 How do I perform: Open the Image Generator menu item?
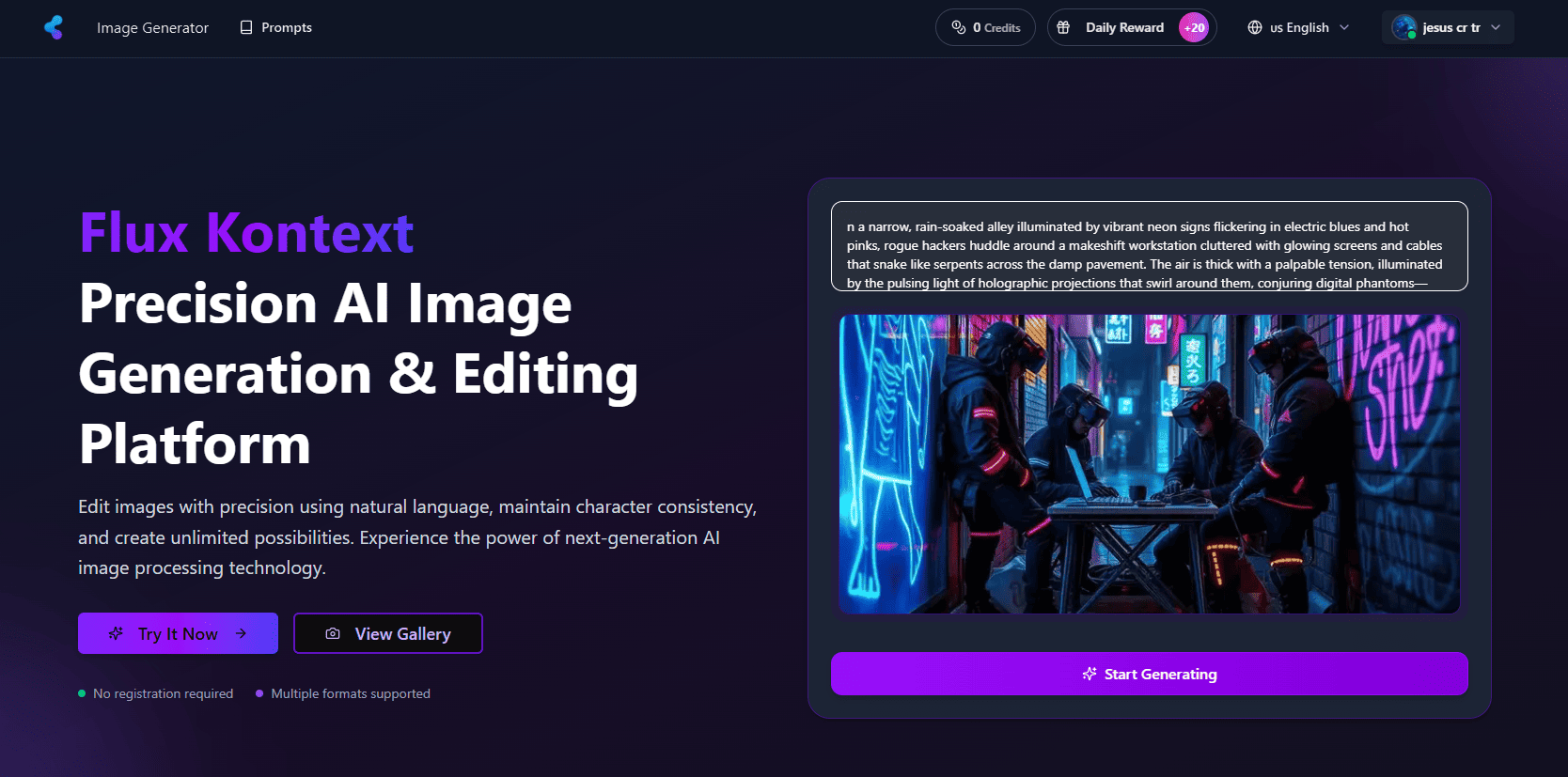pyautogui.click(x=152, y=27)
